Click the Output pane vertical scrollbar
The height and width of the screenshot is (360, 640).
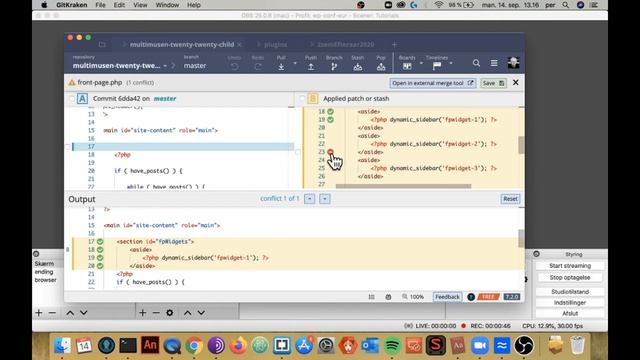coord(521,238)
